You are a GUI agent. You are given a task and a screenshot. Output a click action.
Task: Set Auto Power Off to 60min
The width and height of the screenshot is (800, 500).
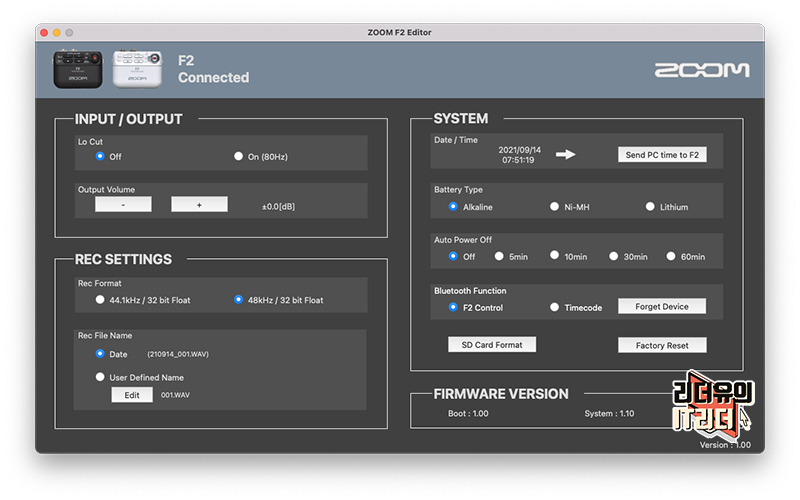pyautogui.click(x=671, y=256)
